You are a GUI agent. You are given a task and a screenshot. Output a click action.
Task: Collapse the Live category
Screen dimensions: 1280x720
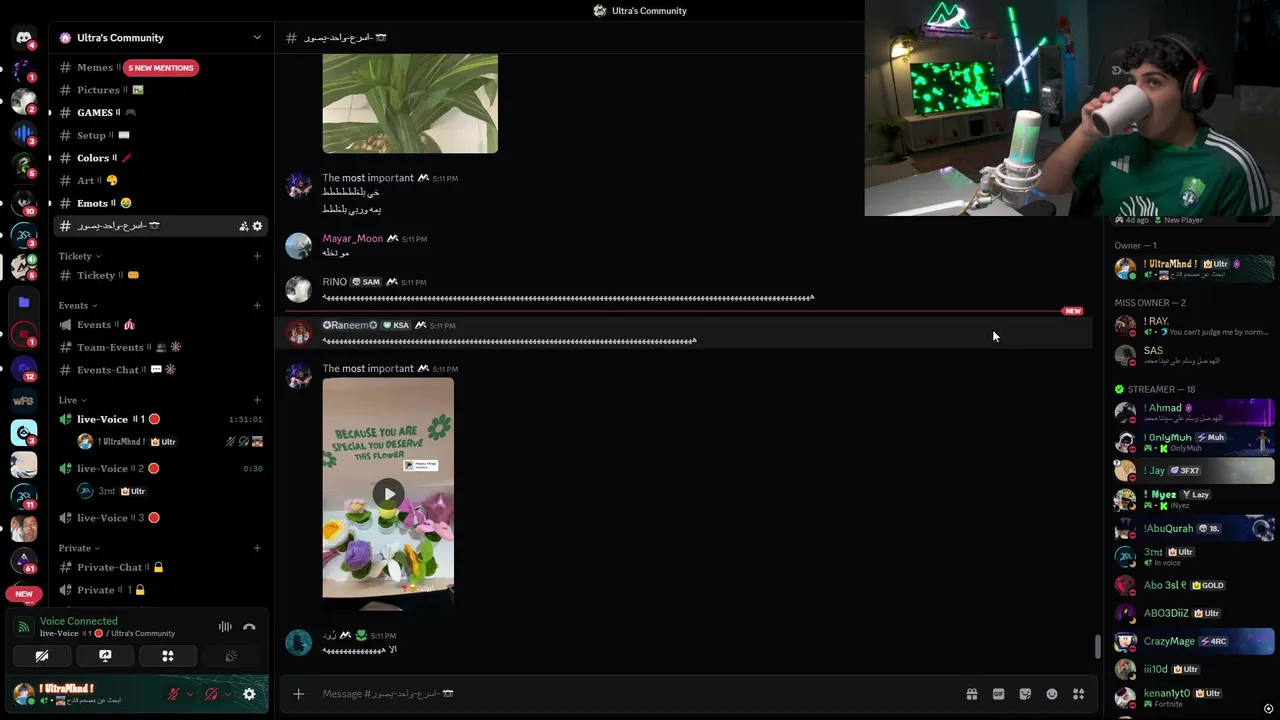[72, 400]
